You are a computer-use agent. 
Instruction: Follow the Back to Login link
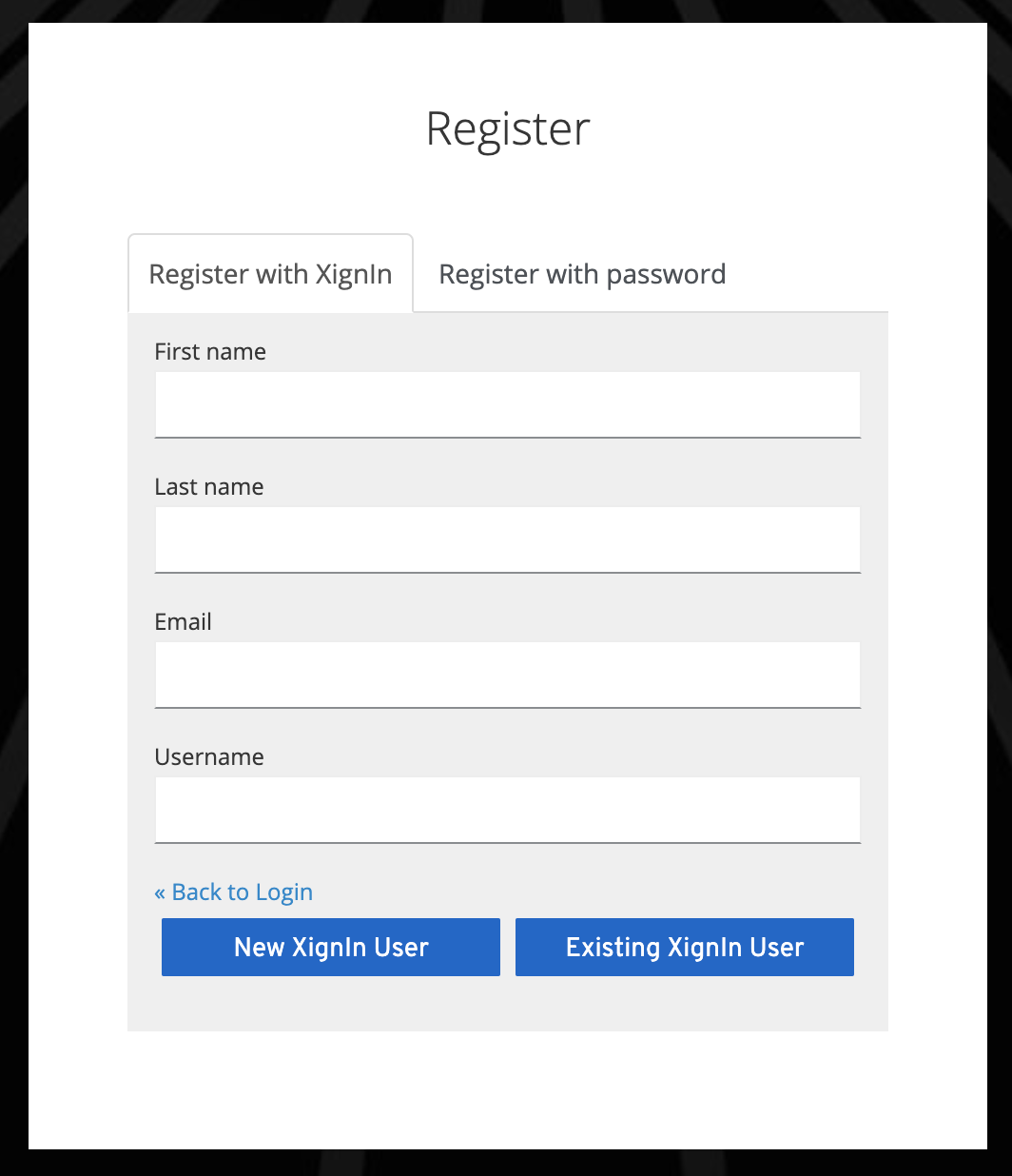[x=242, y=892]
